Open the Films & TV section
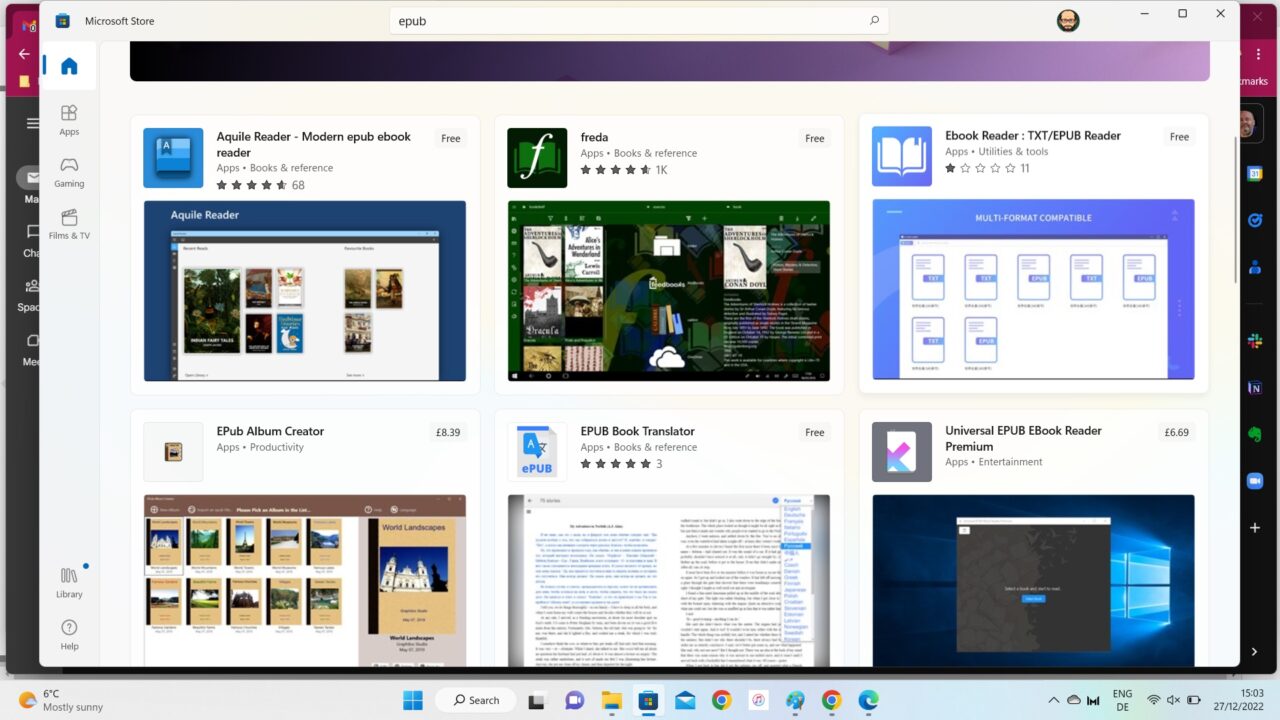Screen dimensions: 1280x720 pos(69,224)
